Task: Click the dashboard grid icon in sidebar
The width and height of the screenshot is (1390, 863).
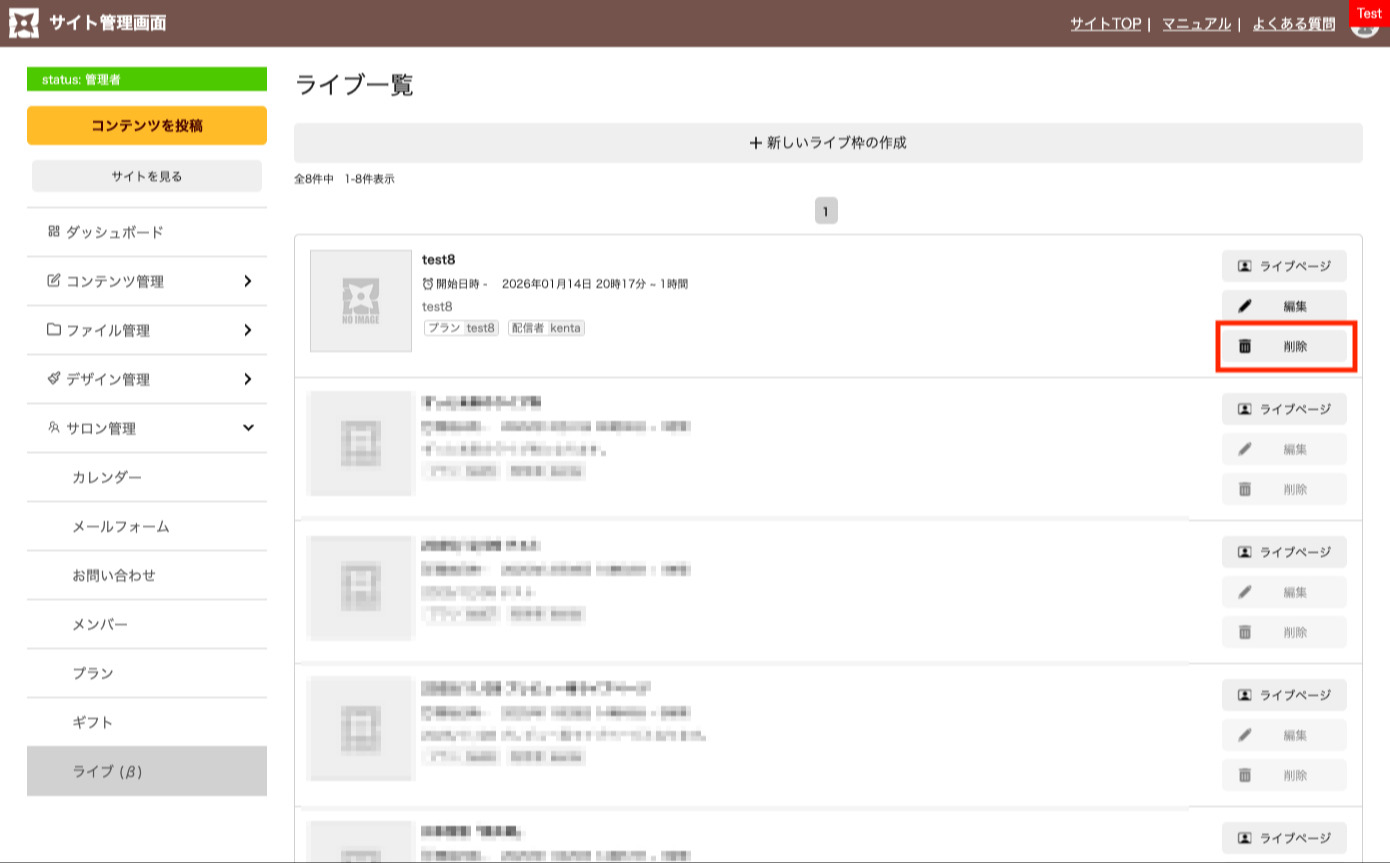Action: [53, 232]
